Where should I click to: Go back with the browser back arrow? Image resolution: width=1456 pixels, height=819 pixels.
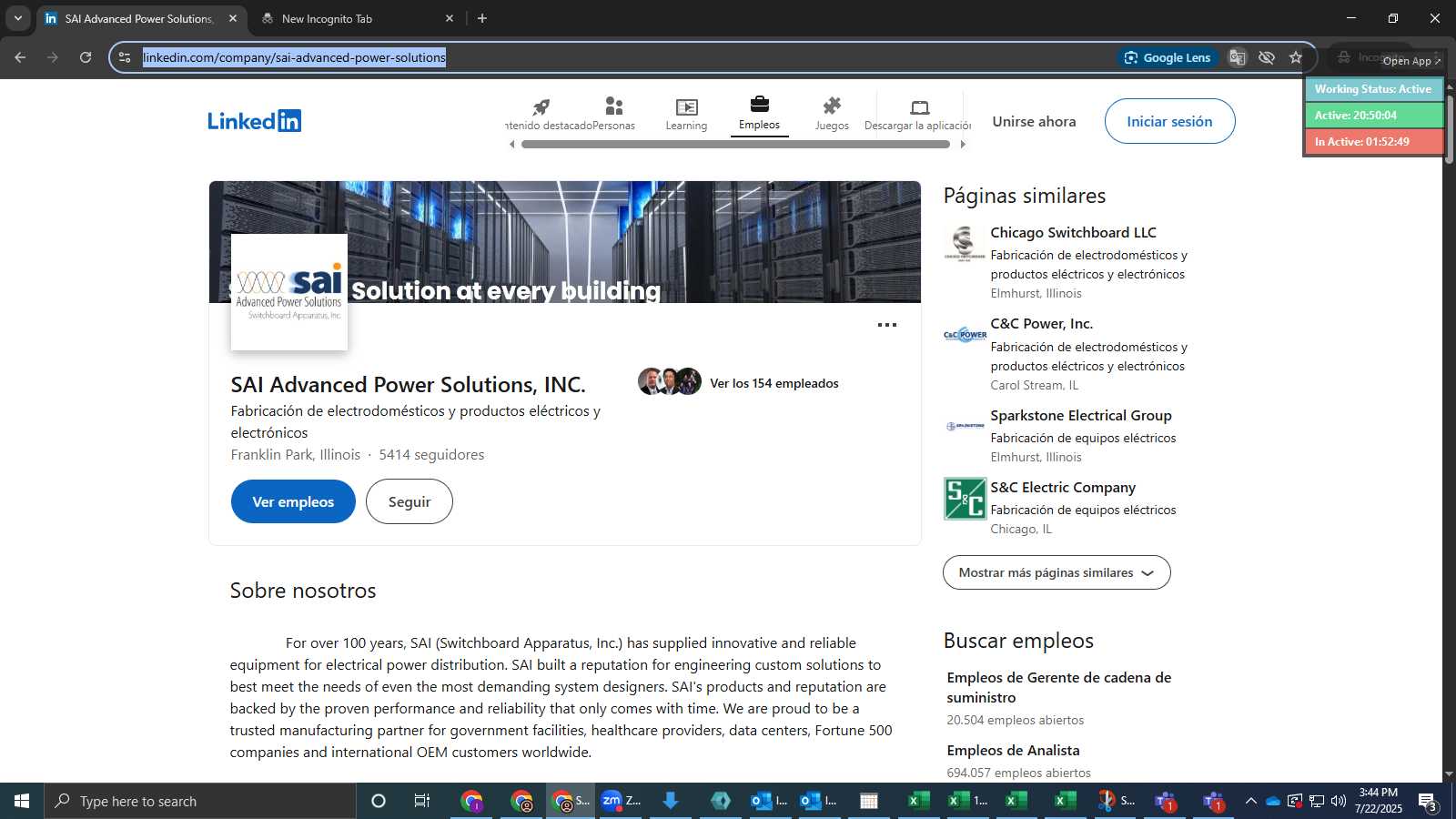pos(20,57)
